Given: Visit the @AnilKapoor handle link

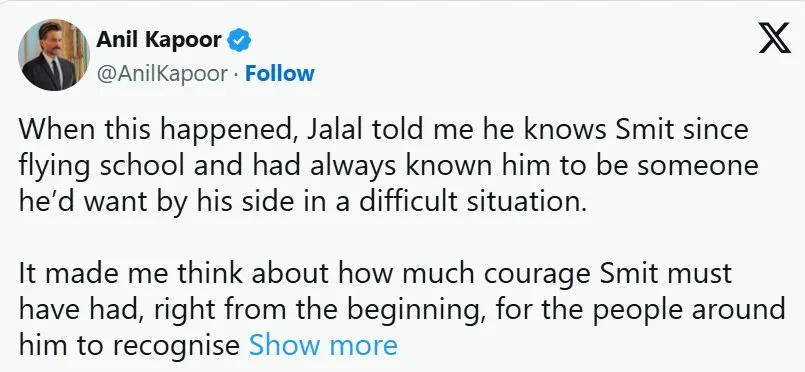Looking at the screenshot, I should click(162, 73).
